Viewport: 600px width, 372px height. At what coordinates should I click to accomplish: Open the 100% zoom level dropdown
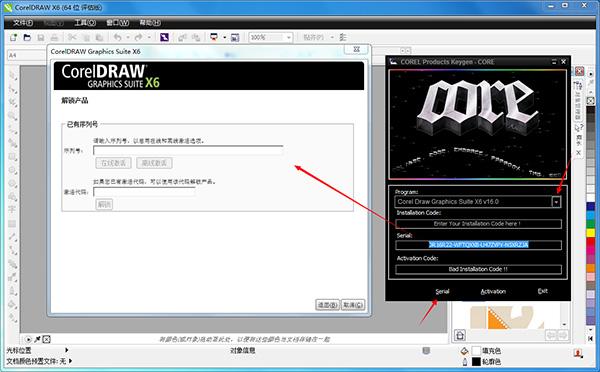point(289,38)
